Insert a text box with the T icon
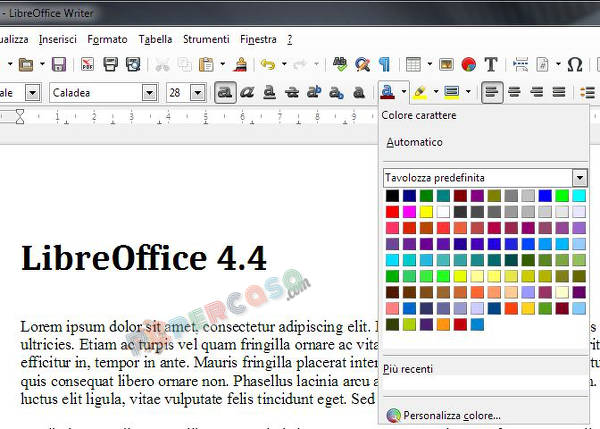This screenshot has width=600, height=429. tap(491, 64)
